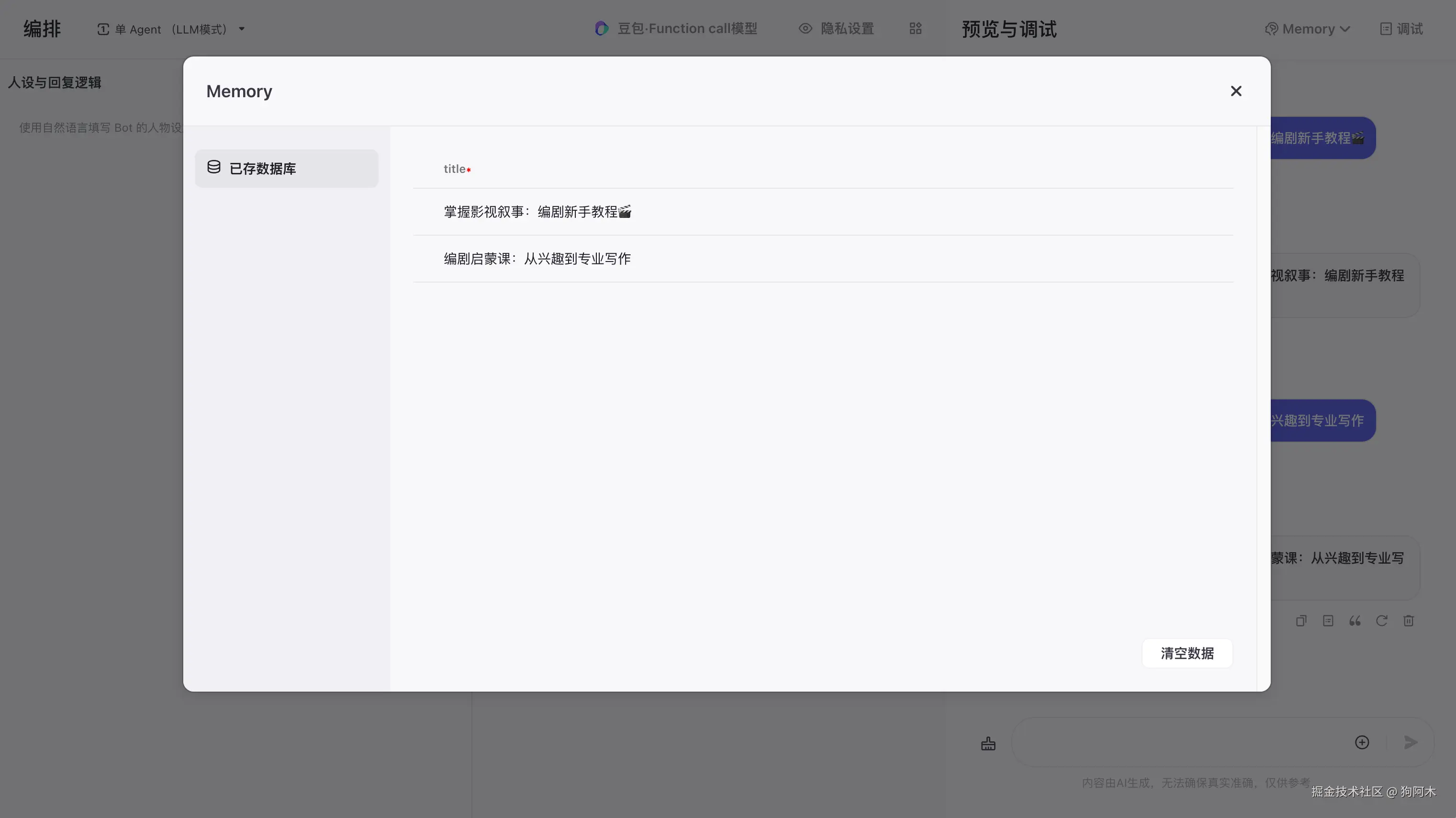The height and width of the screenshot is (818, 1456).
Task: Click the copy message icon
Action: [1301, 621]
